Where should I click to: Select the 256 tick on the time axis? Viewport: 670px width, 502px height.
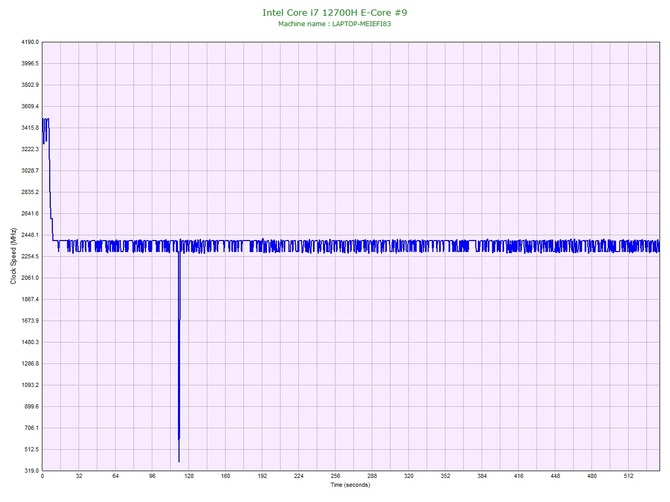335,476
